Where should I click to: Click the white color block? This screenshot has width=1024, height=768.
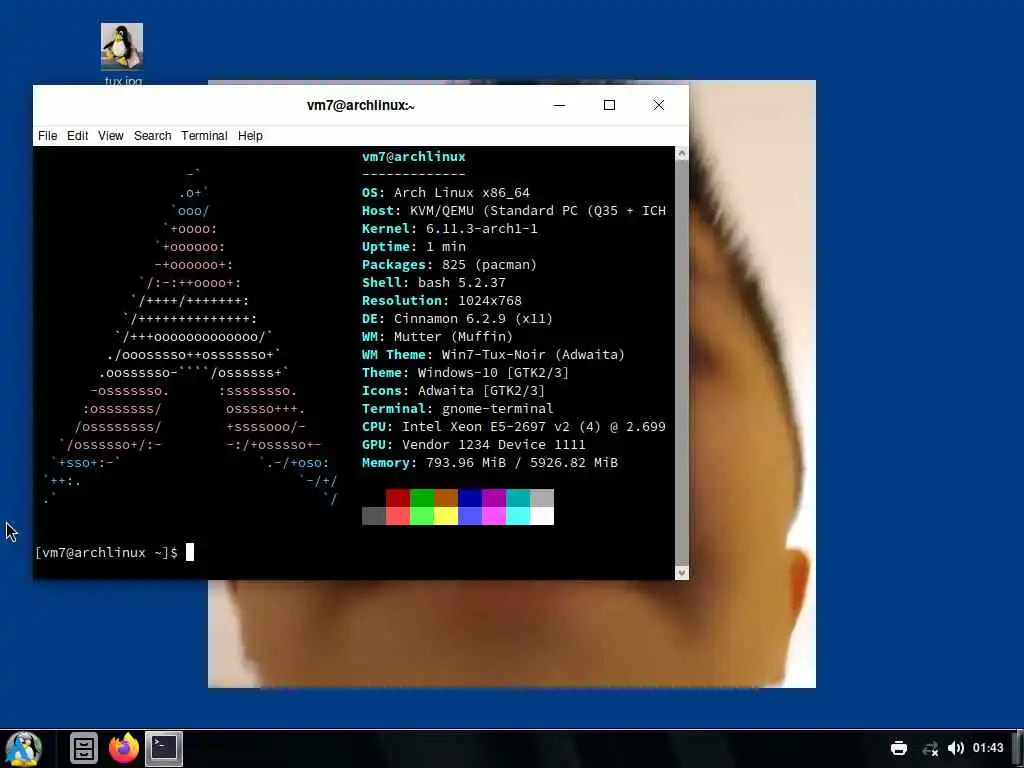[541, 516]
